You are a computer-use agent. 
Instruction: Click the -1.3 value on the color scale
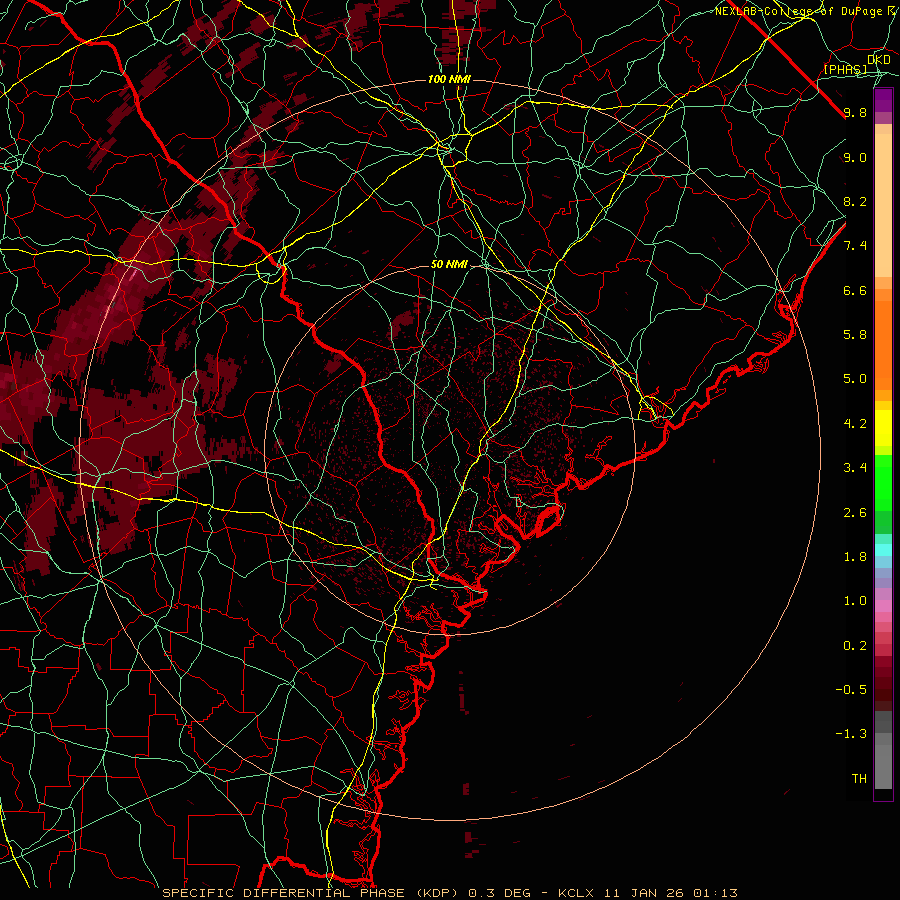tap(851, 734)
